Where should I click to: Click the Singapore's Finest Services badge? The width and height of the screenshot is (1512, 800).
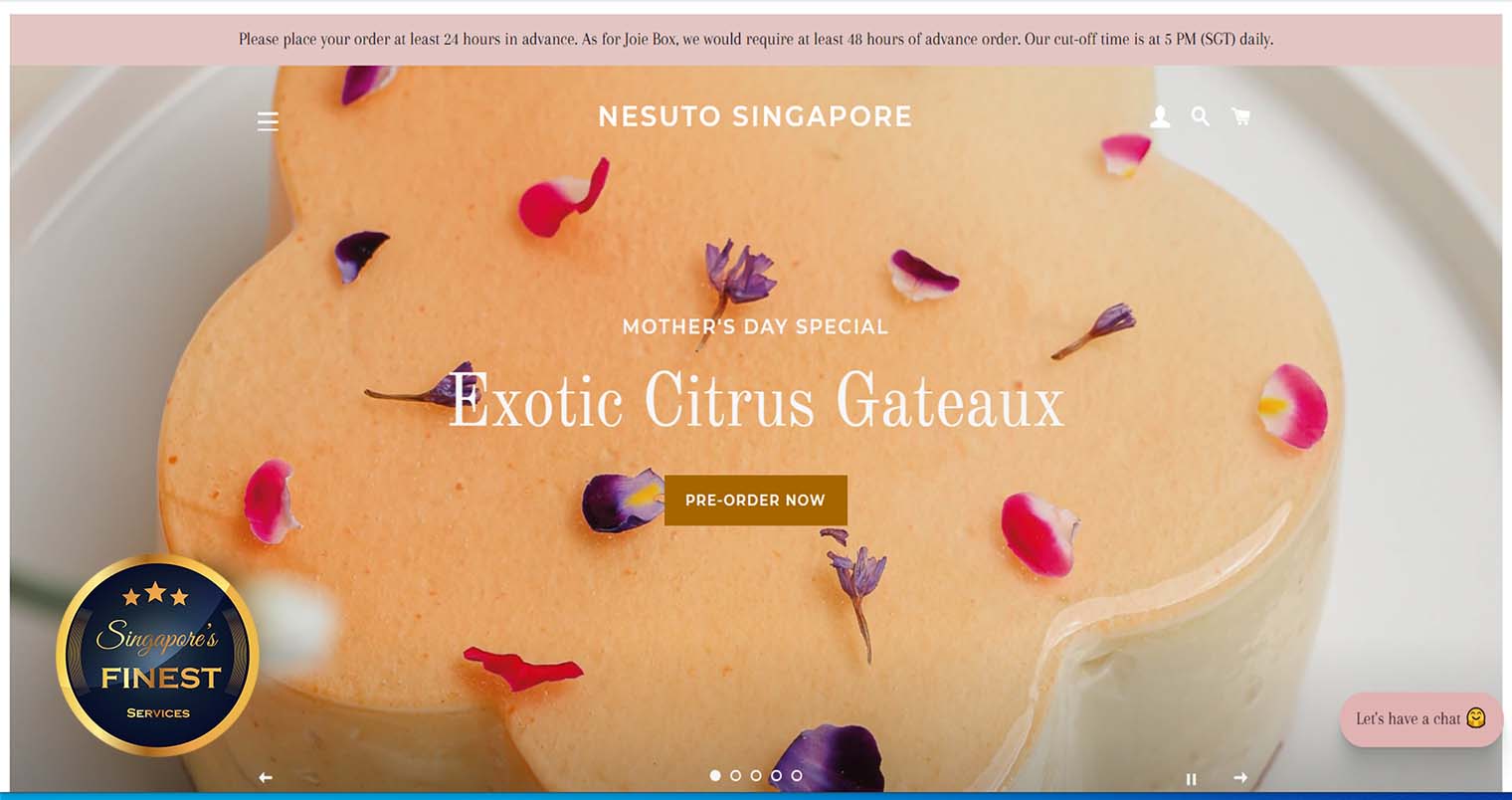tap(158, 655)
